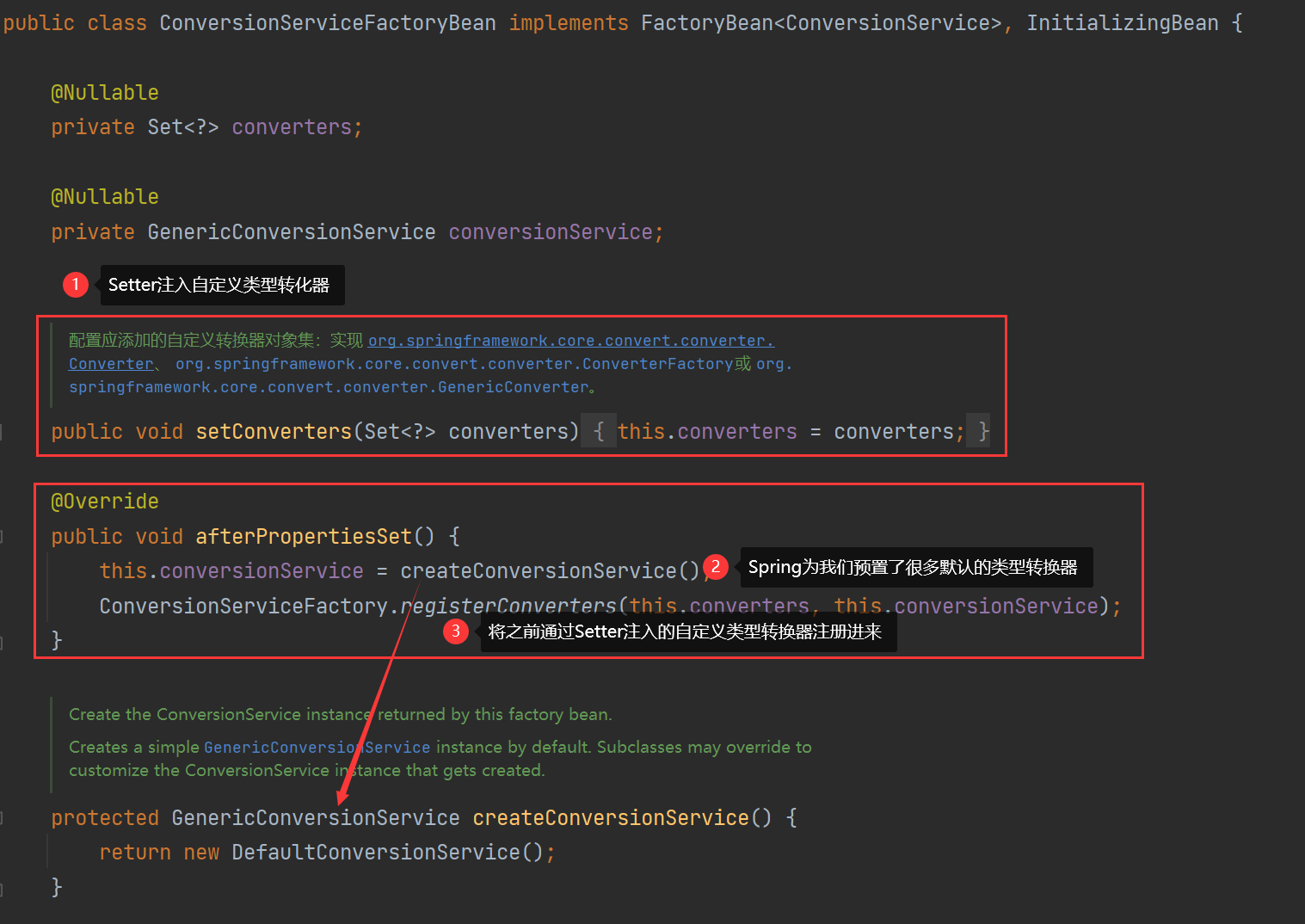1305x924 pixels.
Task: Click InitializingBean in the class declaration
Action: pyautogui.click(x=1122, y=23)
